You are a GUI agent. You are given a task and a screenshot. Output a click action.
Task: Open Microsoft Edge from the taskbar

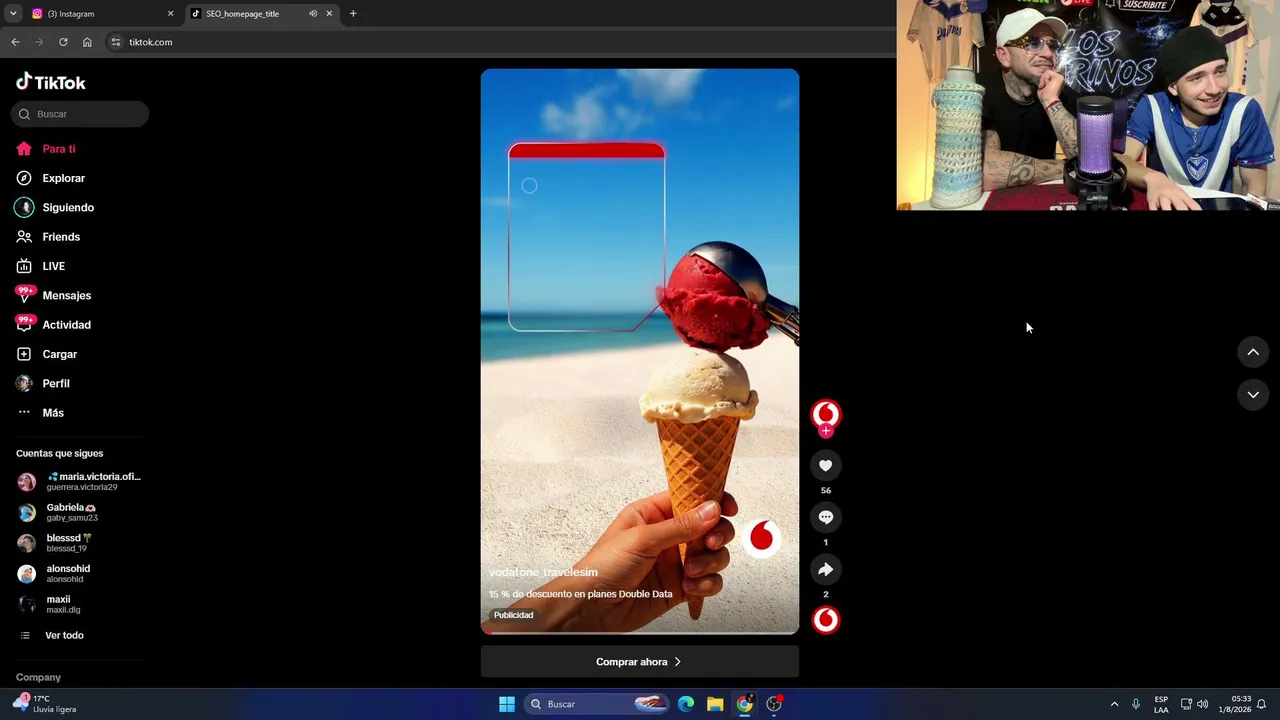[x=686, y=704]
